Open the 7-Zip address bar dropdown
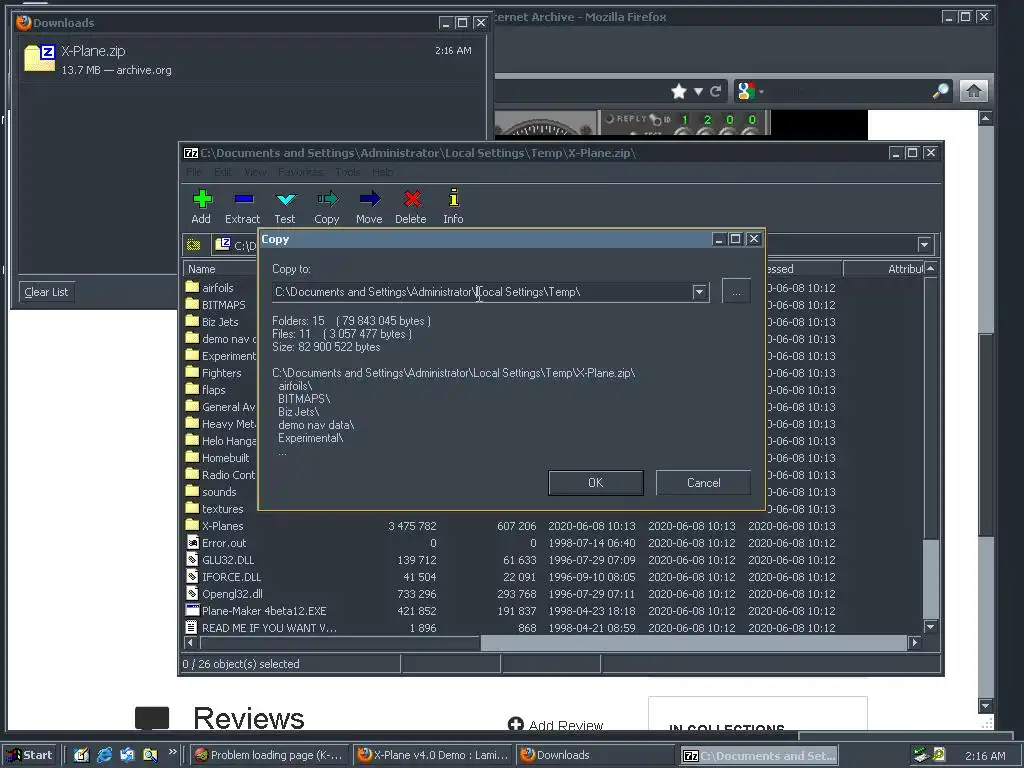Screen dimensions: 1024x768 coord(924,245)
